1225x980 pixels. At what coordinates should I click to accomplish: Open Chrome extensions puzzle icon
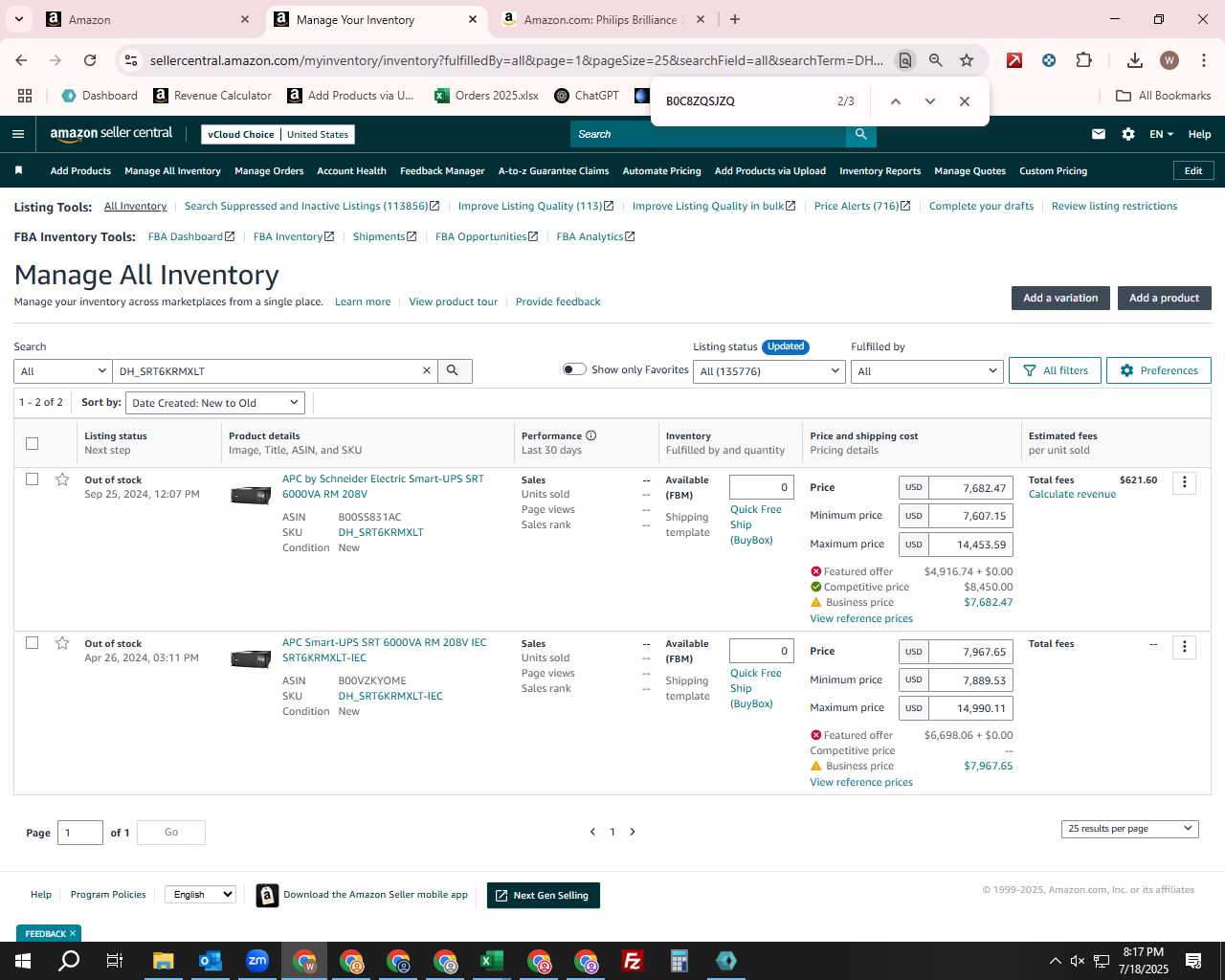click(1083, 60)
